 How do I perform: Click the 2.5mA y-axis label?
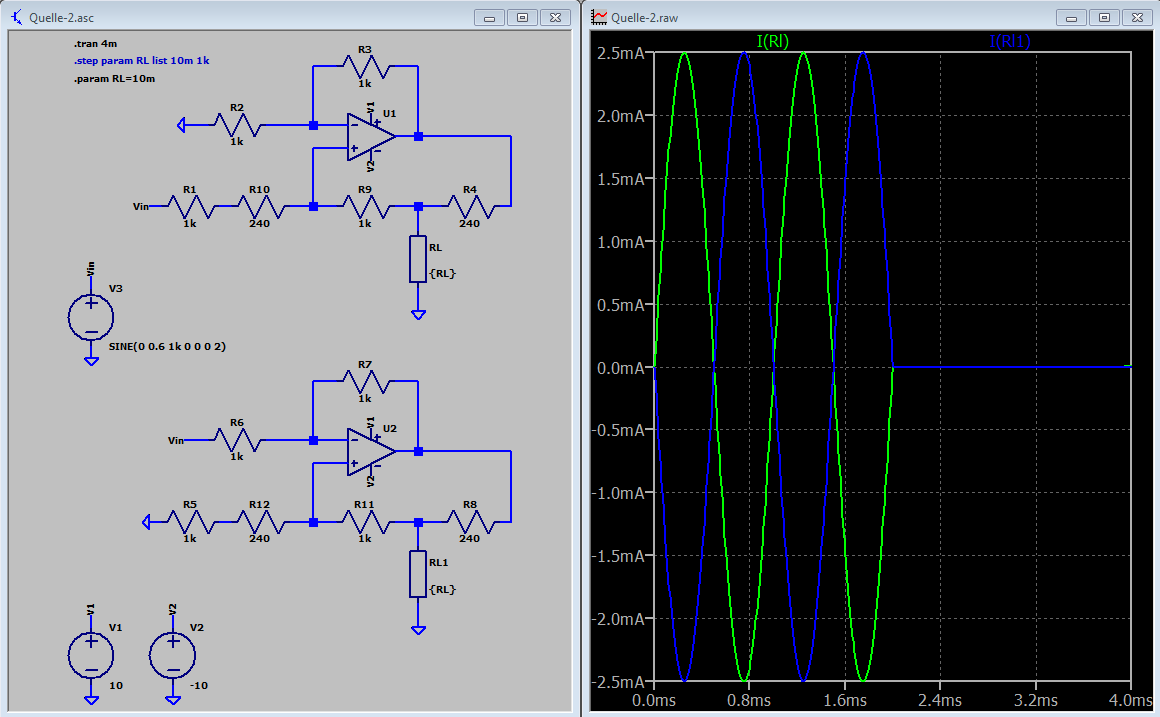621,53
